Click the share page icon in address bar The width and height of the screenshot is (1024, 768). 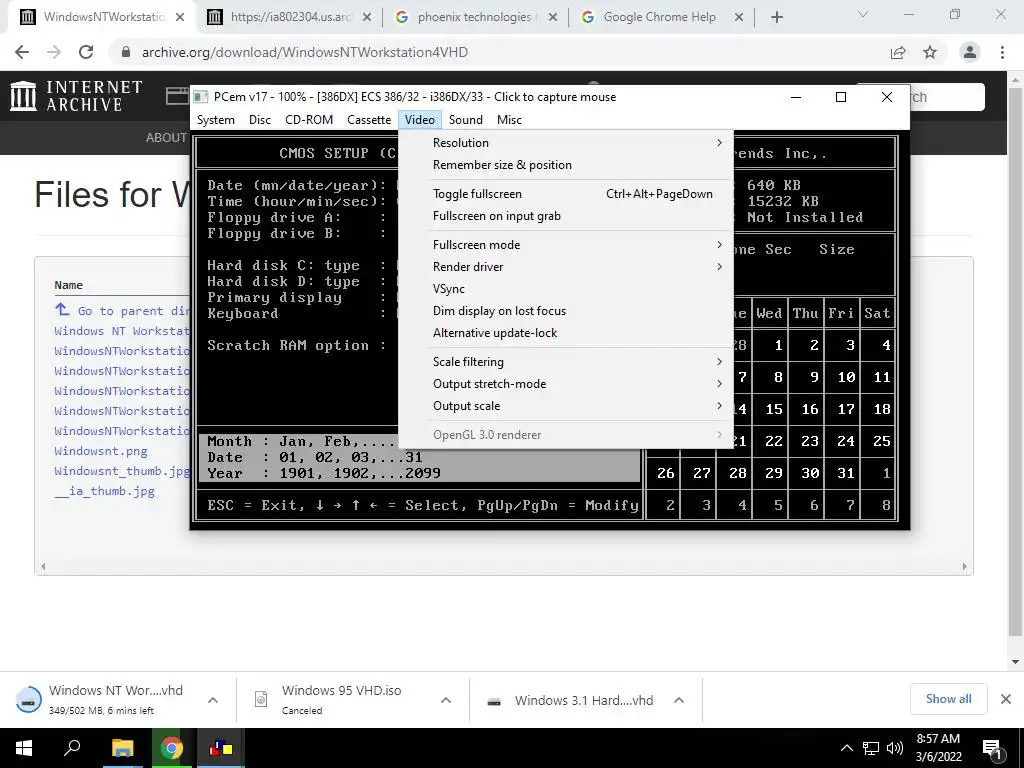tap(898, 52)
